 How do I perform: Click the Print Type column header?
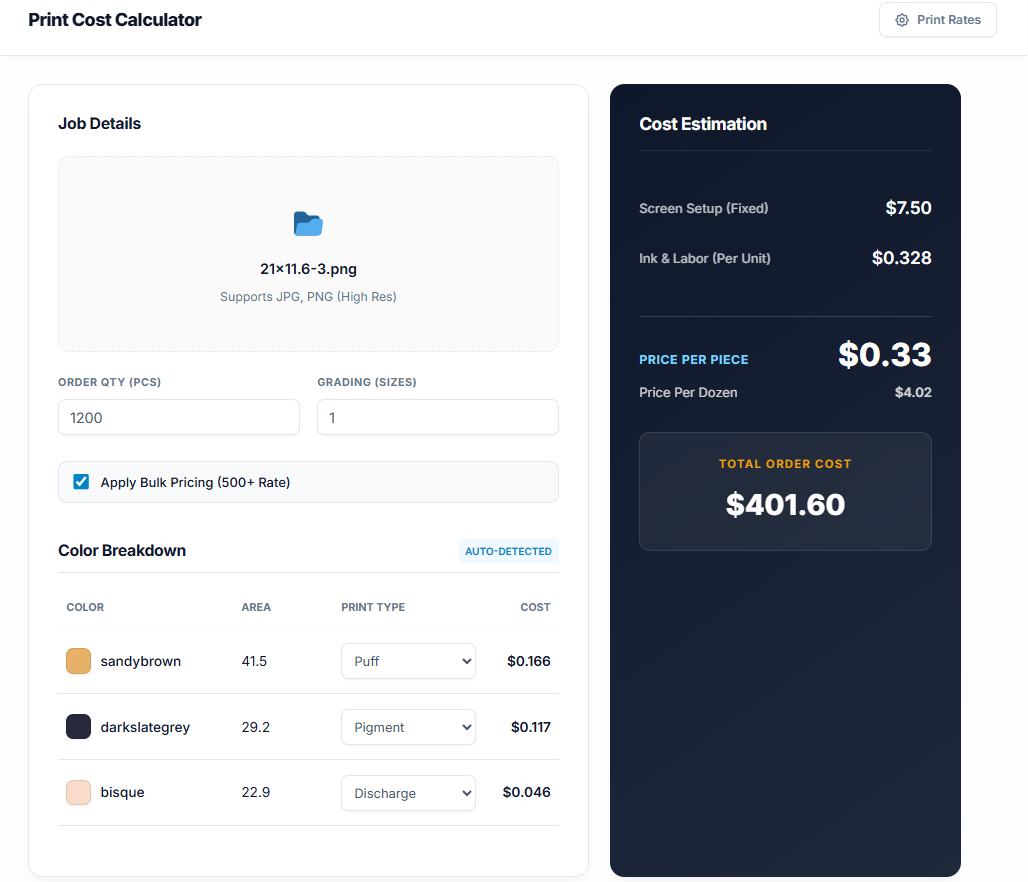(x=373, y=607)
